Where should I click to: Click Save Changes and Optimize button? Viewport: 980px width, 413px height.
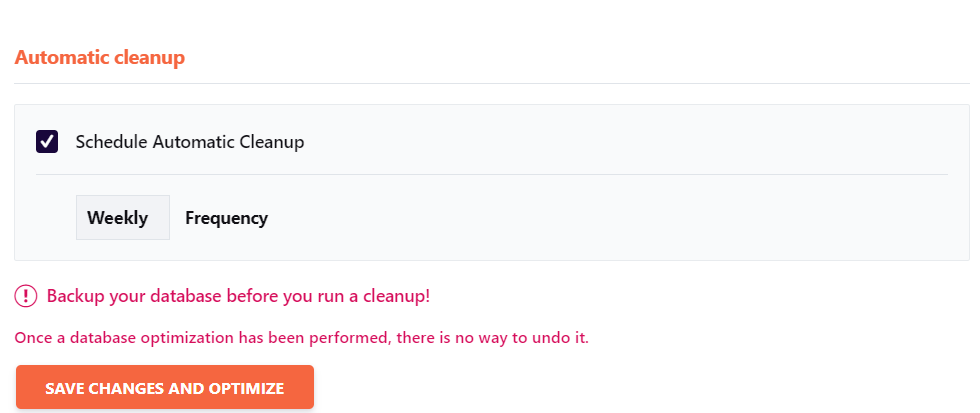pyautogui.click(x=165, y=387)
